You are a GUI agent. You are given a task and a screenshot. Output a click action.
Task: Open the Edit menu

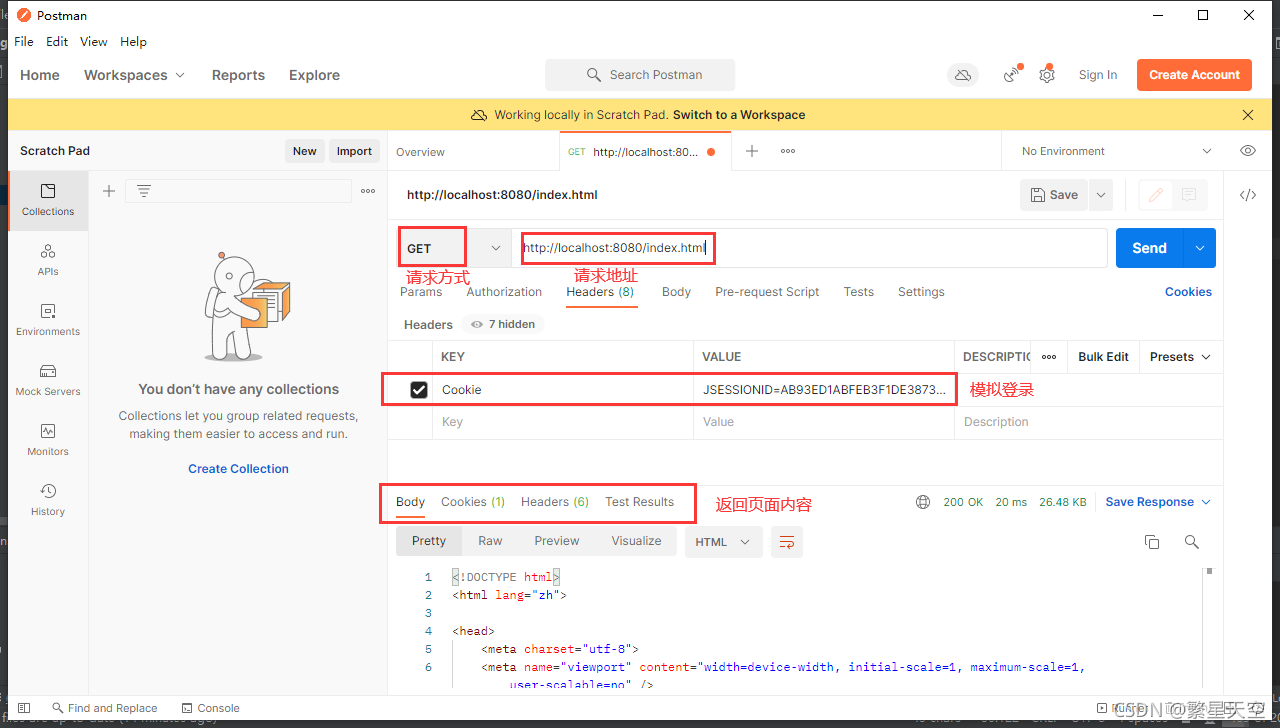click(x=57, y=42)
